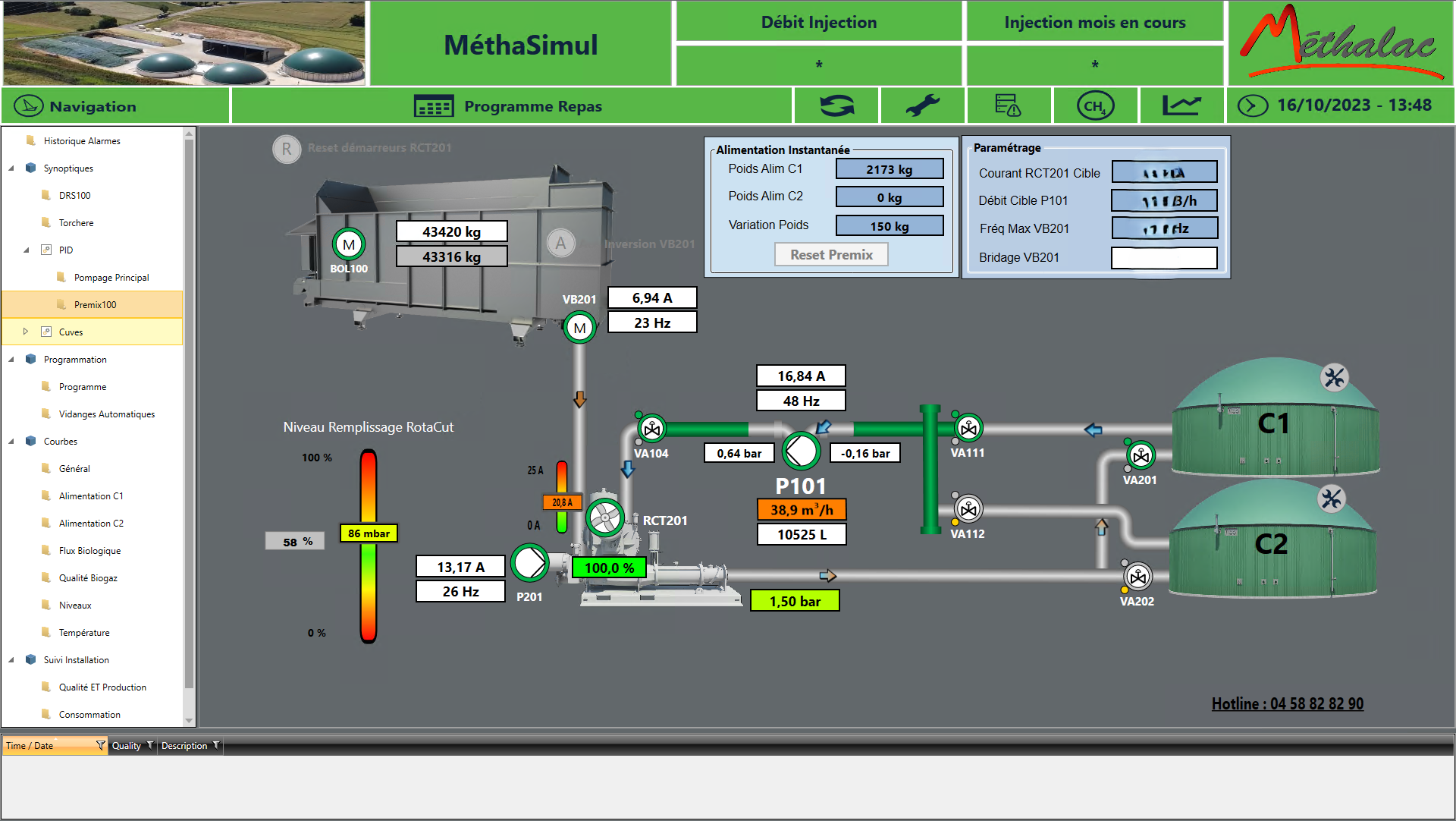Open the Description column filter
Image resolution: width=1456 pixels, height=821 pixels.
pyautogui.click(x=216, y=746)
